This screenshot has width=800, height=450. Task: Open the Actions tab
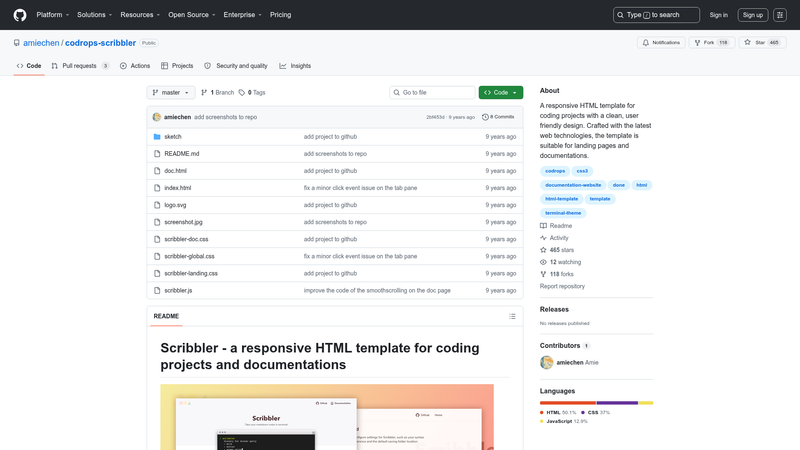135,66
